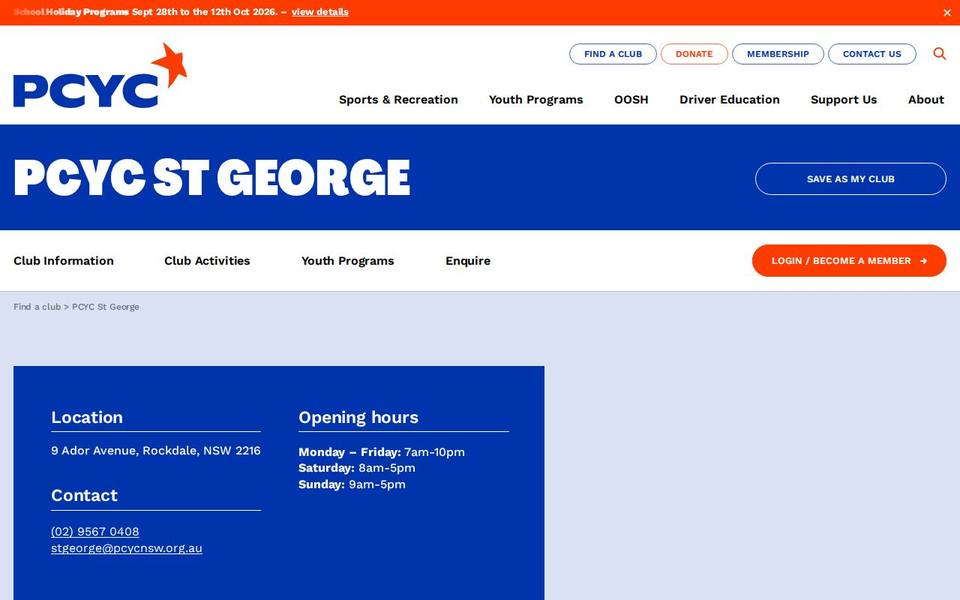Viewport: 960px width, 600px height.
Task: Click the Donate button
Action: click(694, 54)
